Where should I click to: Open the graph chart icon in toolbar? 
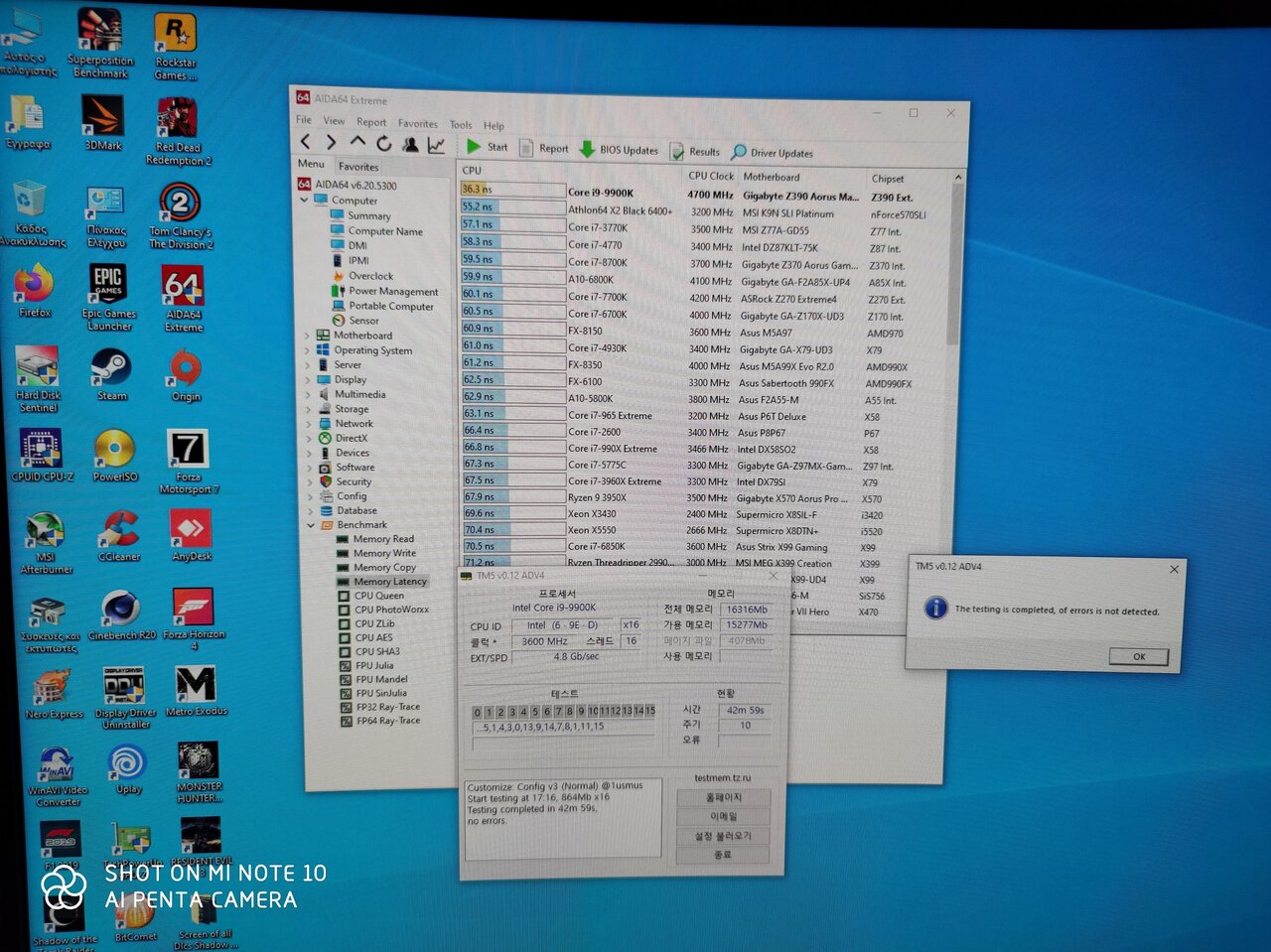coord(436,145)
